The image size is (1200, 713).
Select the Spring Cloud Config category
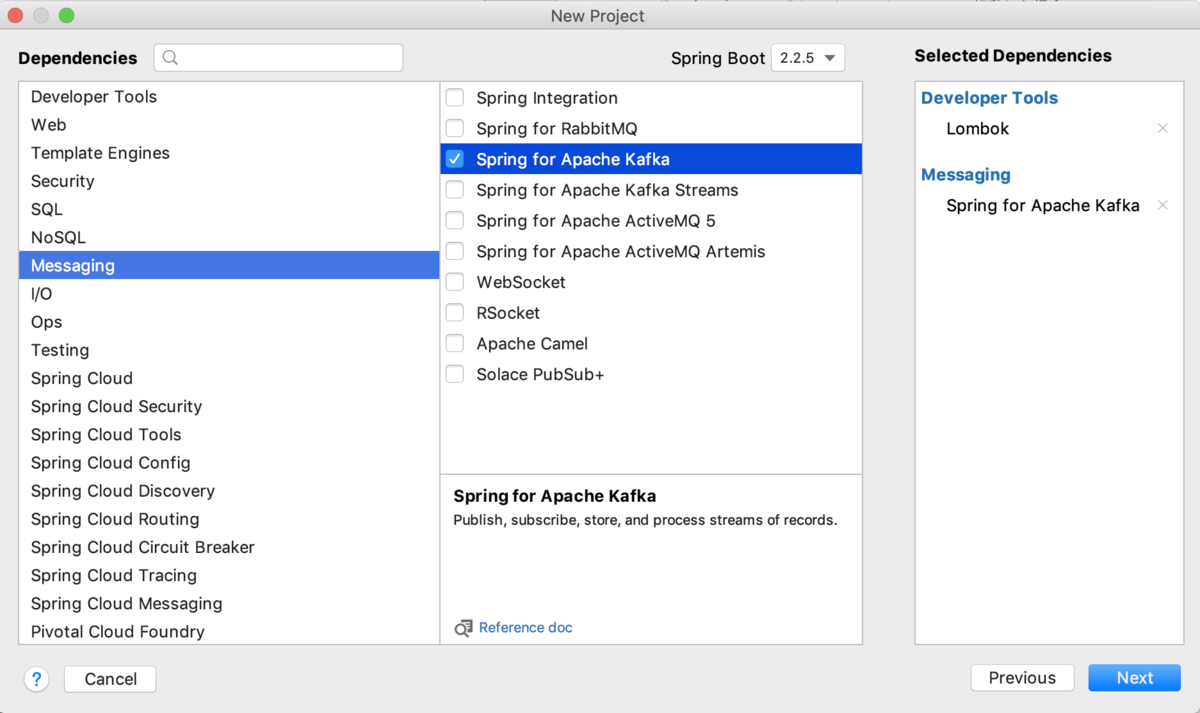[110, 463]
